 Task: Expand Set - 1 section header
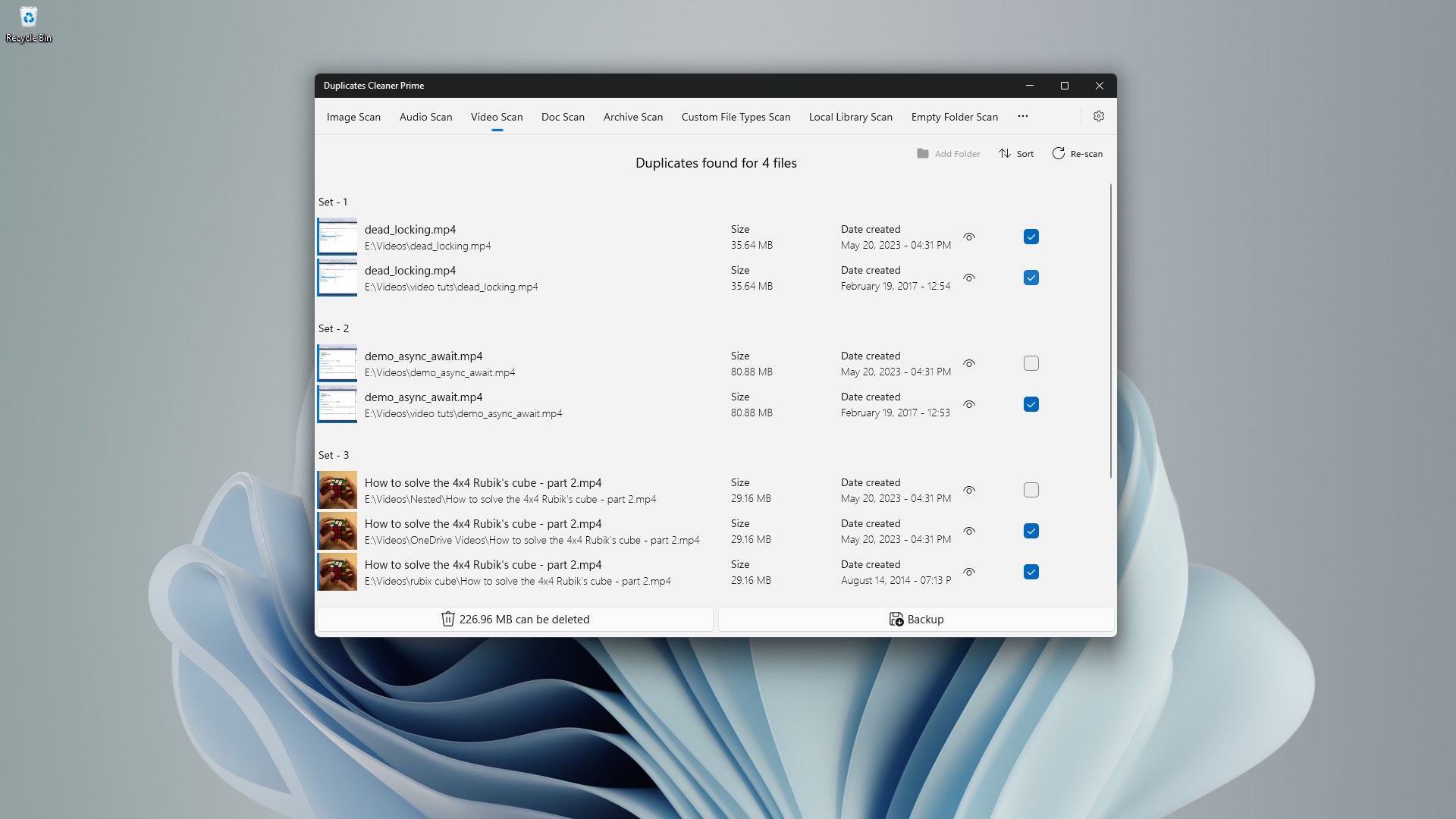pyautogui.click(x=334, y=201)
